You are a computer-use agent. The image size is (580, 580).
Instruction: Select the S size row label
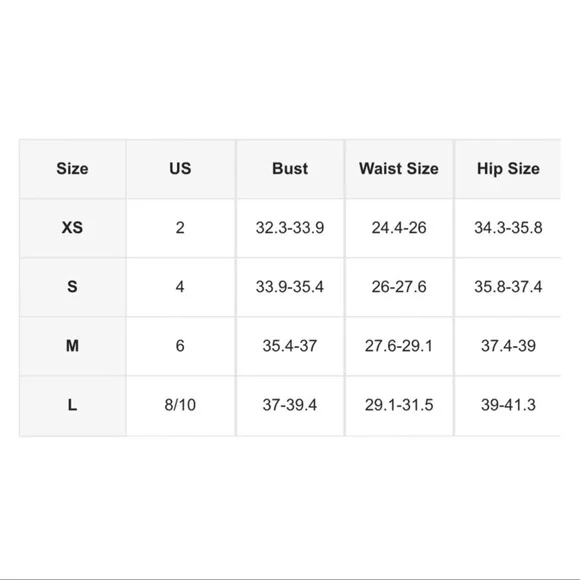[72, 287]
